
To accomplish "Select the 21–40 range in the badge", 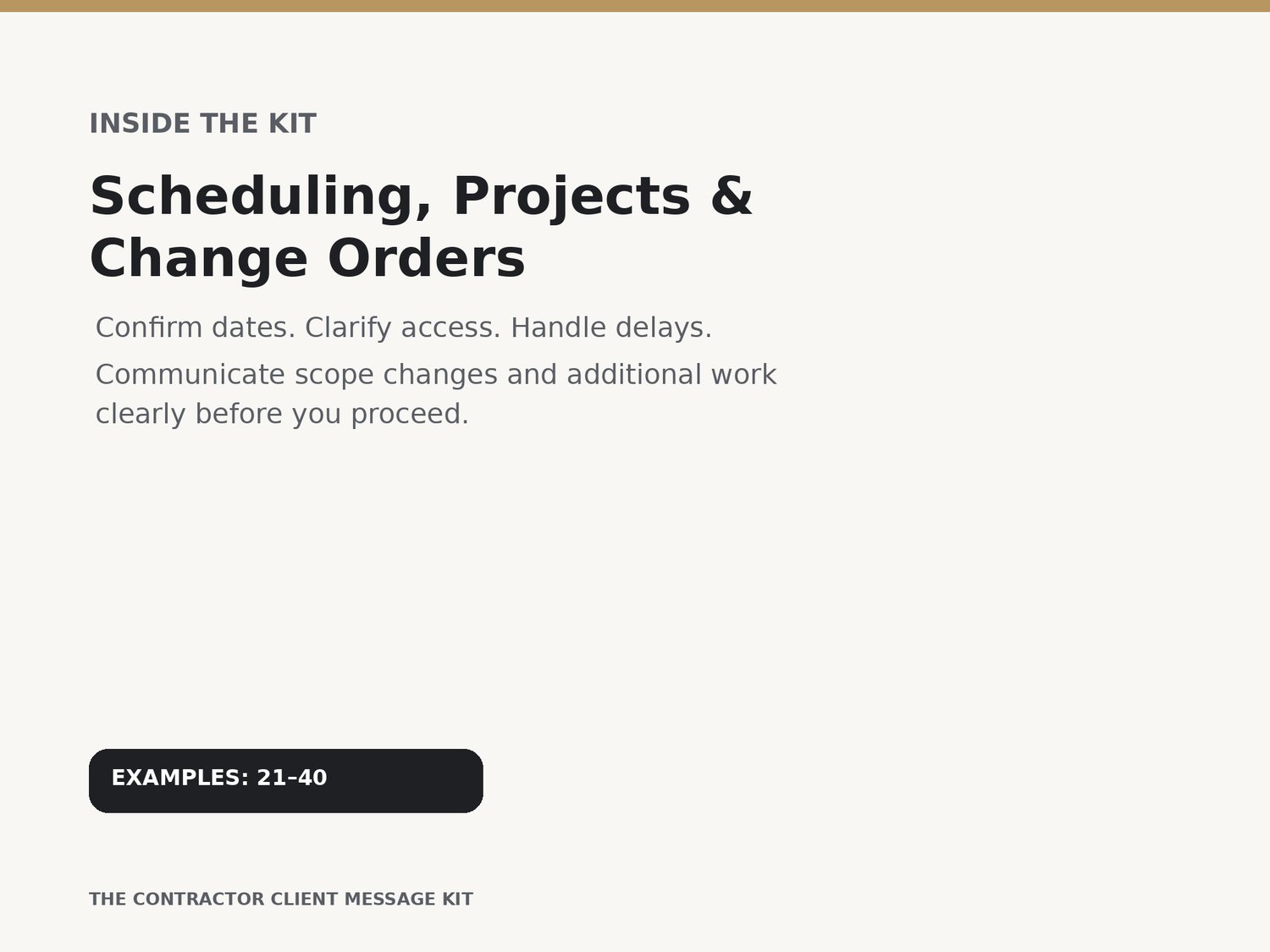I will (x=292, y=778).
